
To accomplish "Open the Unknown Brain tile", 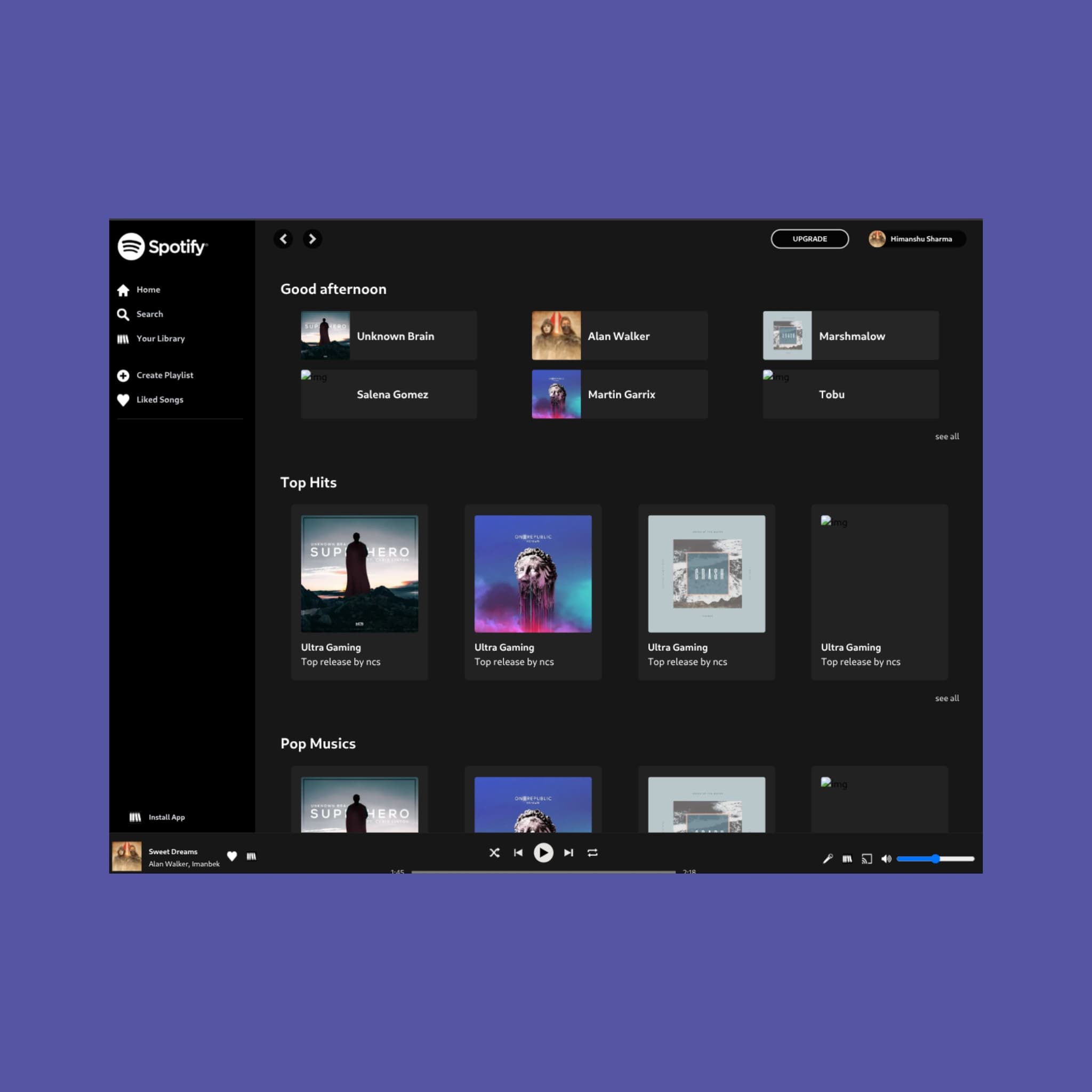I will (x=389, y=336).
